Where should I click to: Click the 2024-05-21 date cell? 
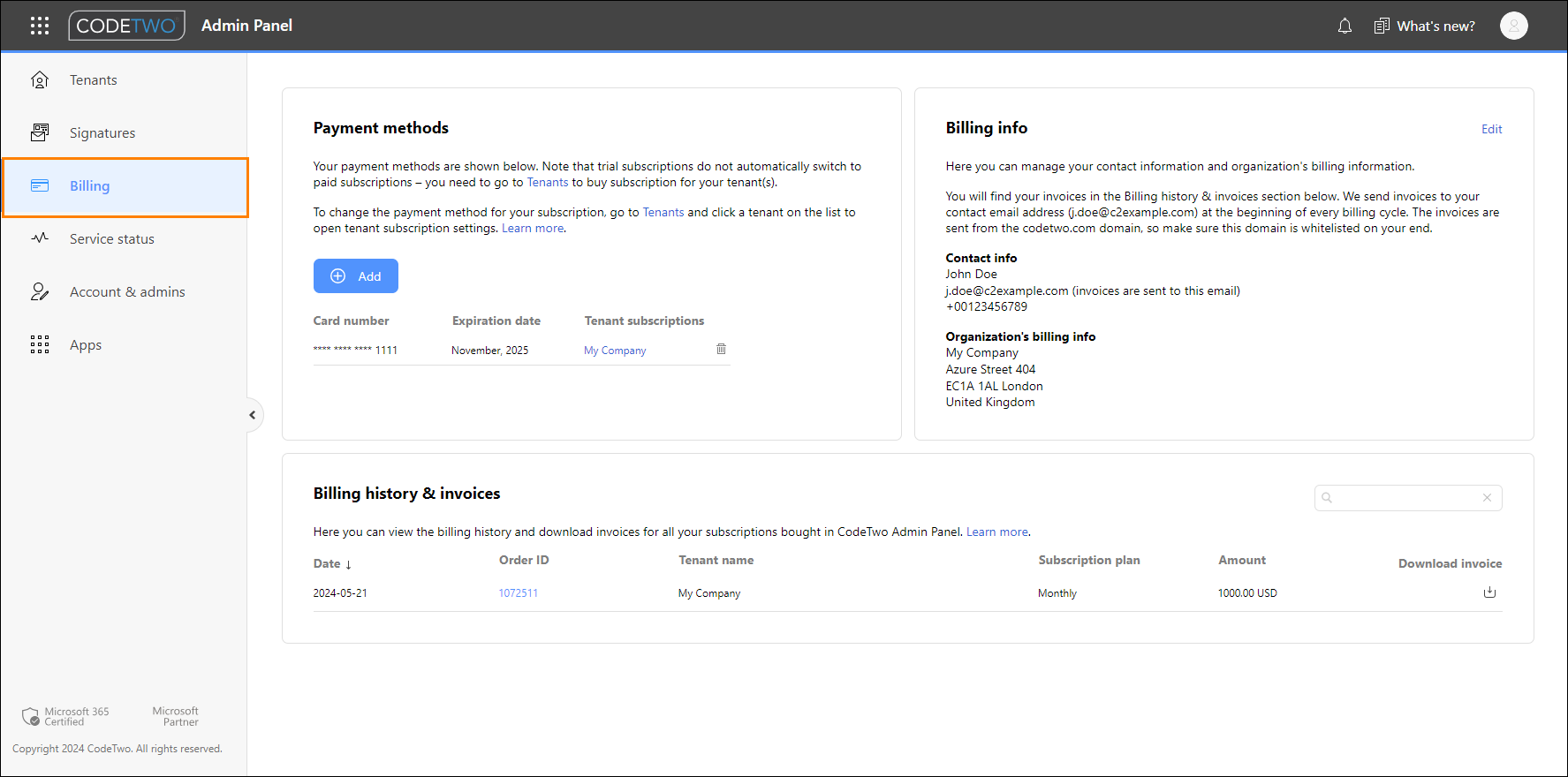coord(340,593)
